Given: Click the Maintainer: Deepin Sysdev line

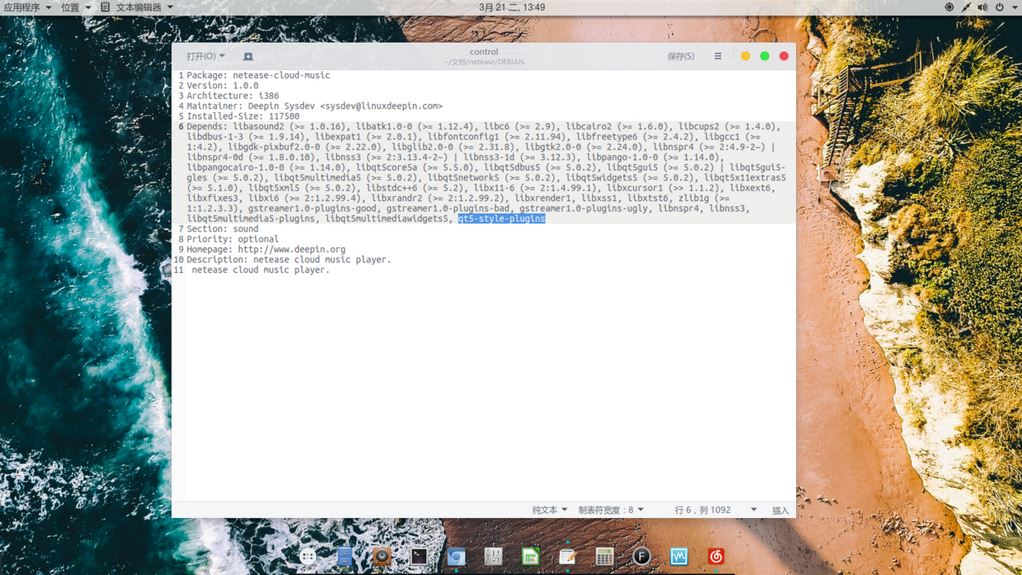Looking at the screenshot, I should (314, 106).
